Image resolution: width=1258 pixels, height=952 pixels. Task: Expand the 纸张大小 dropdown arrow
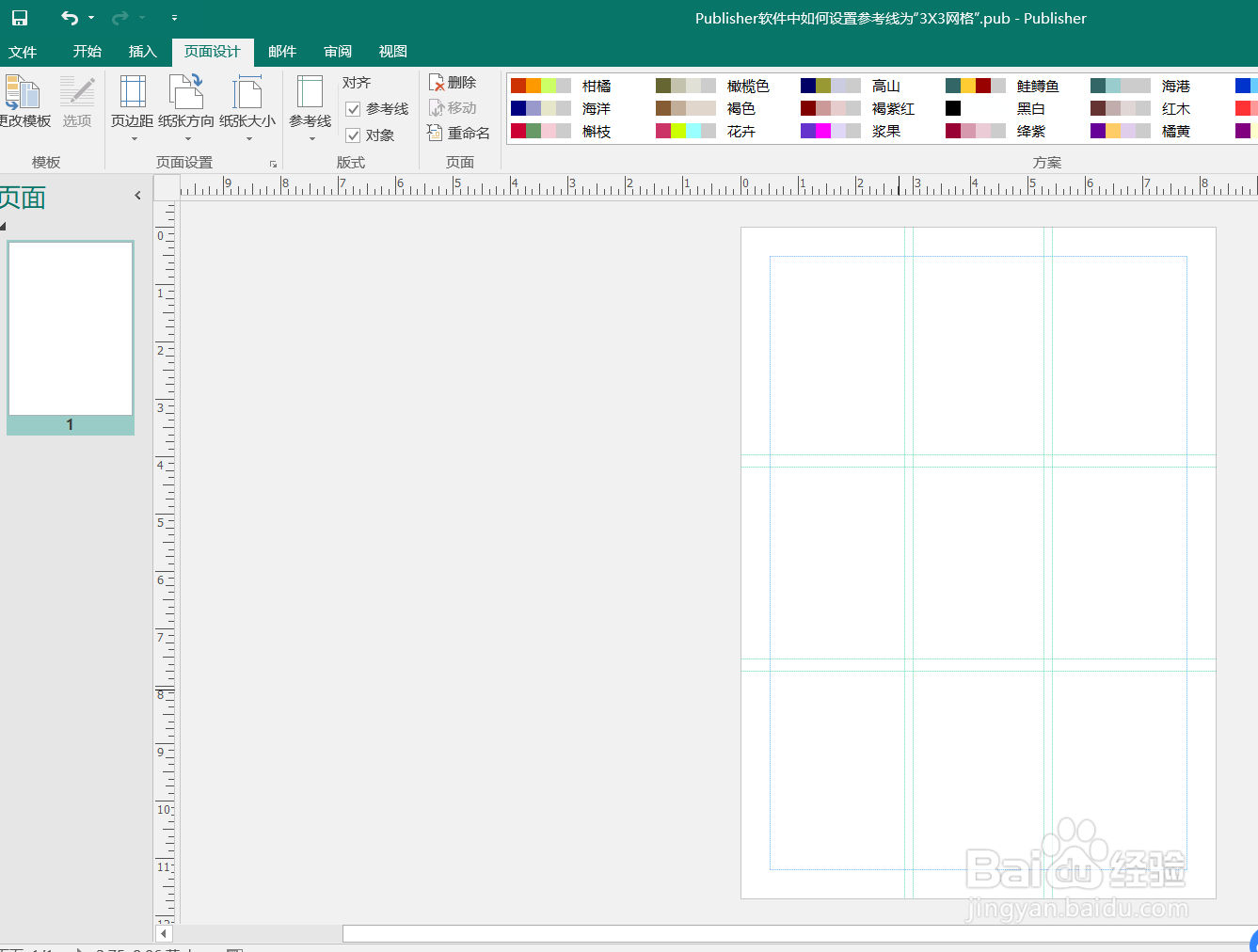click(248, 139)
